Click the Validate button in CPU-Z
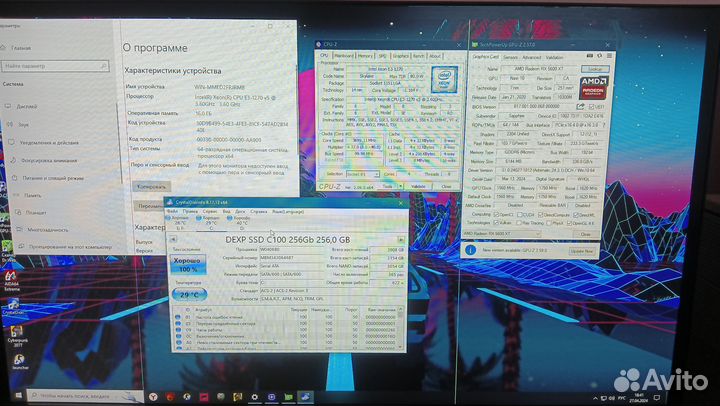The image size is (720, 406). tap(419, 186)
